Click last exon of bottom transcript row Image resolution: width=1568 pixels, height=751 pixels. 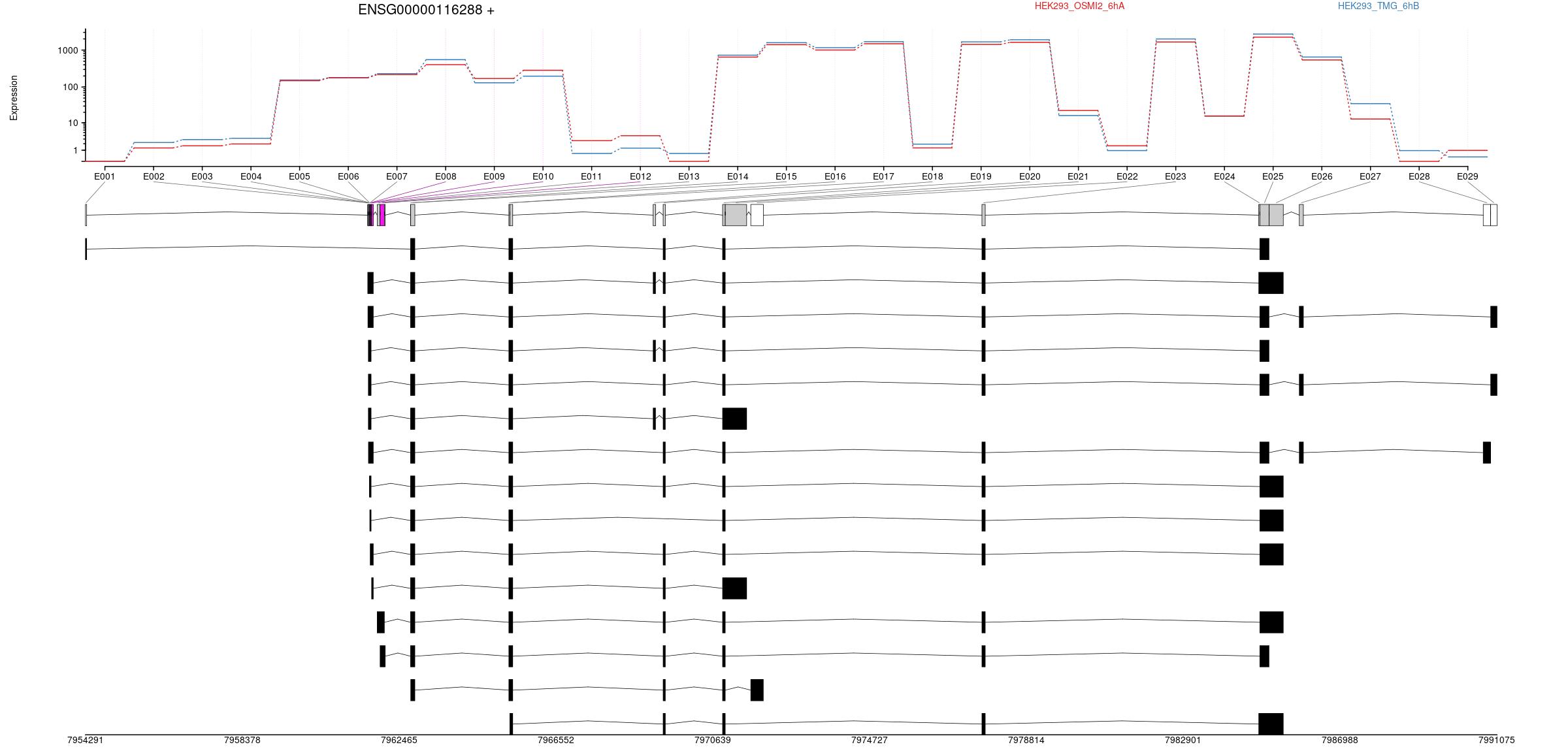(x=1271, y=724)
